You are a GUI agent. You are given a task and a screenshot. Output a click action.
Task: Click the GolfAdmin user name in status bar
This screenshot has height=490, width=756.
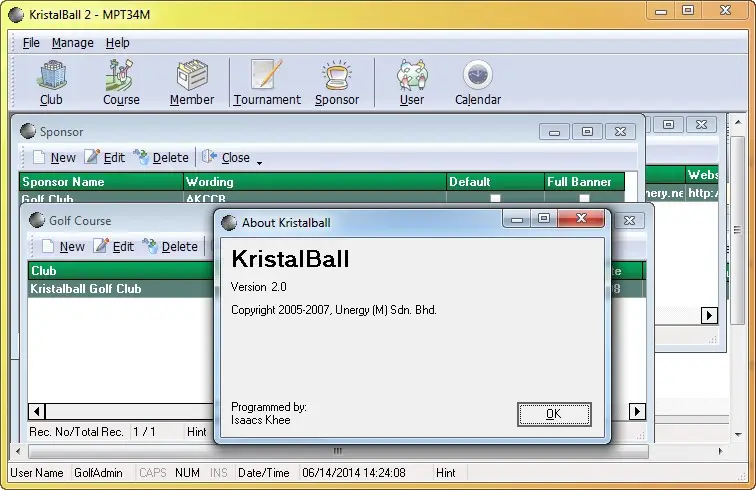[x=98, y=473]
